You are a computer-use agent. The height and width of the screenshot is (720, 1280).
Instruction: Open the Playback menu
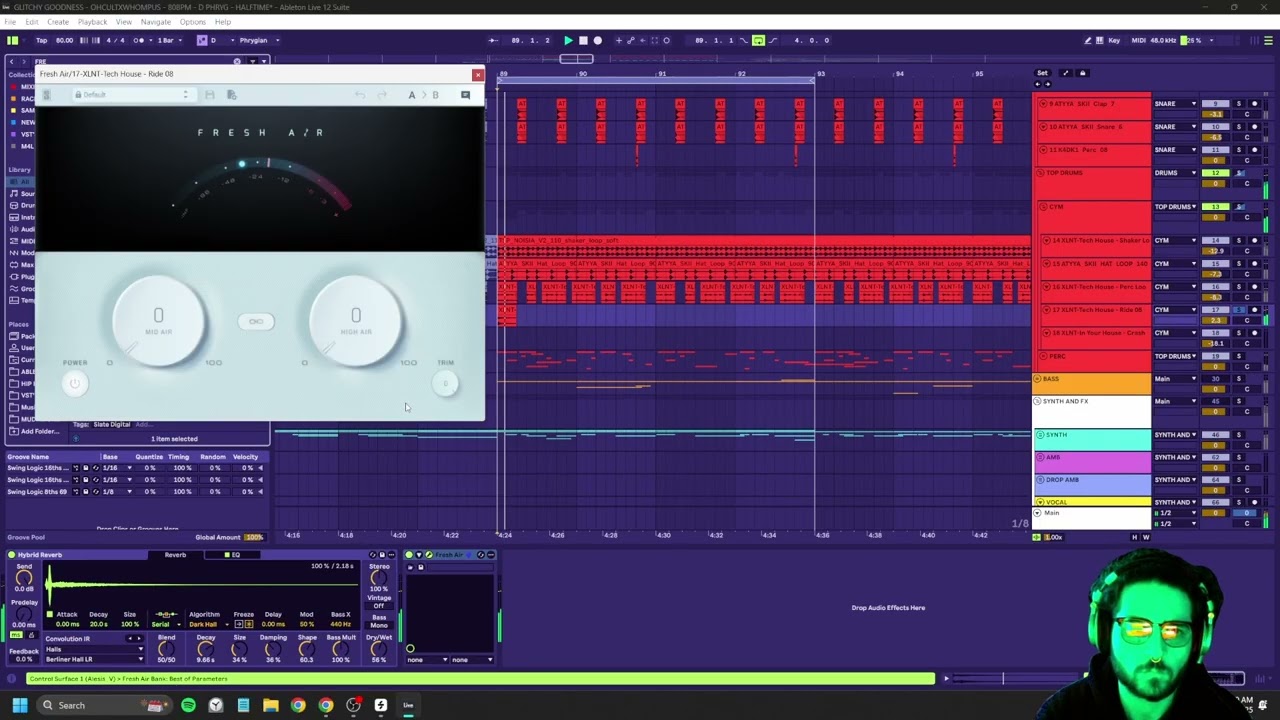92,22
